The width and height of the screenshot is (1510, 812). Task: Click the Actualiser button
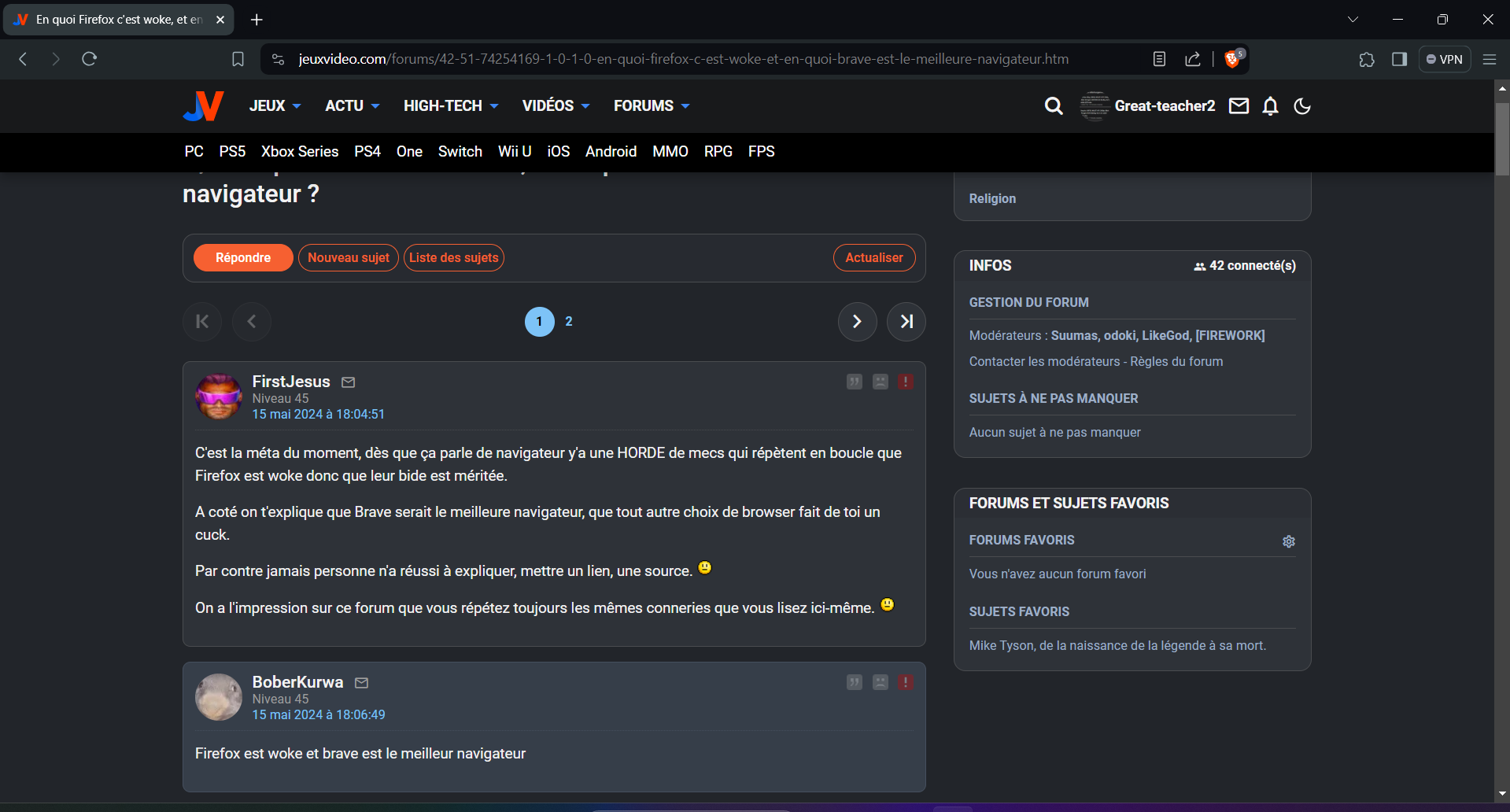[x=874, y=258]
